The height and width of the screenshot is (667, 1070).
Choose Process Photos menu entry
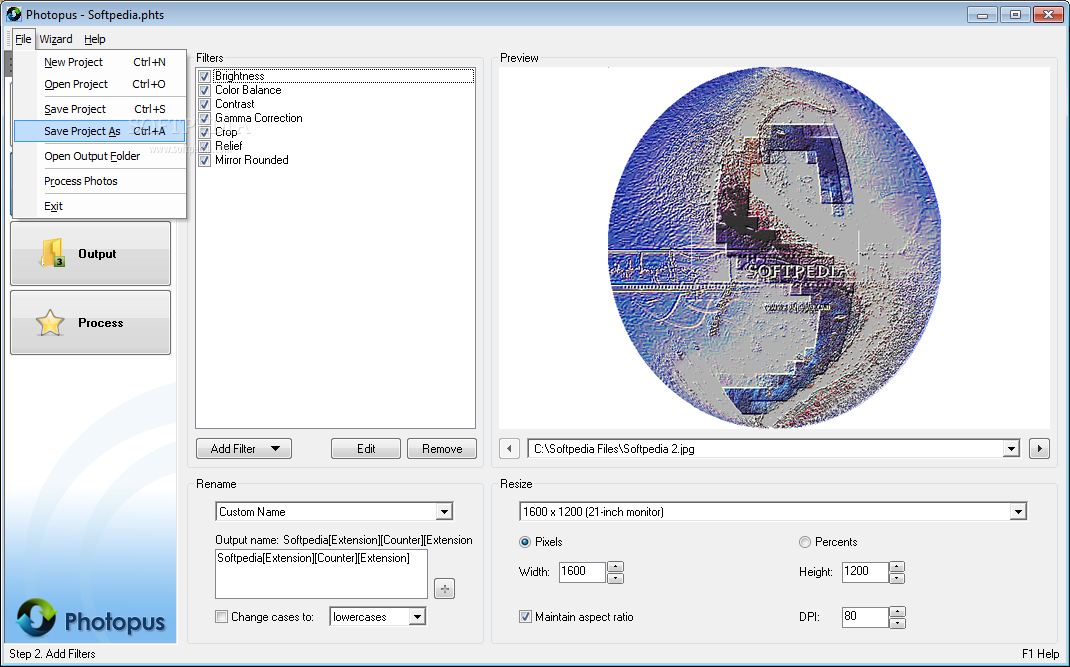pyautogui.click(x=100, y=182)
